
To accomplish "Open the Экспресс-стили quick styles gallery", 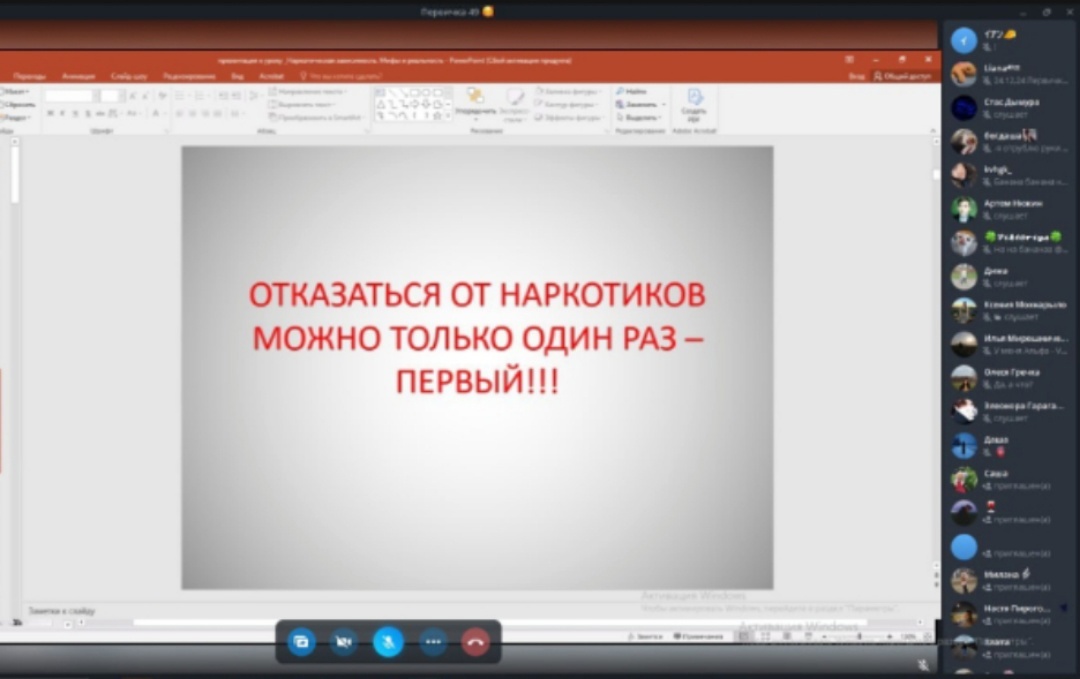I will point(515,104).
